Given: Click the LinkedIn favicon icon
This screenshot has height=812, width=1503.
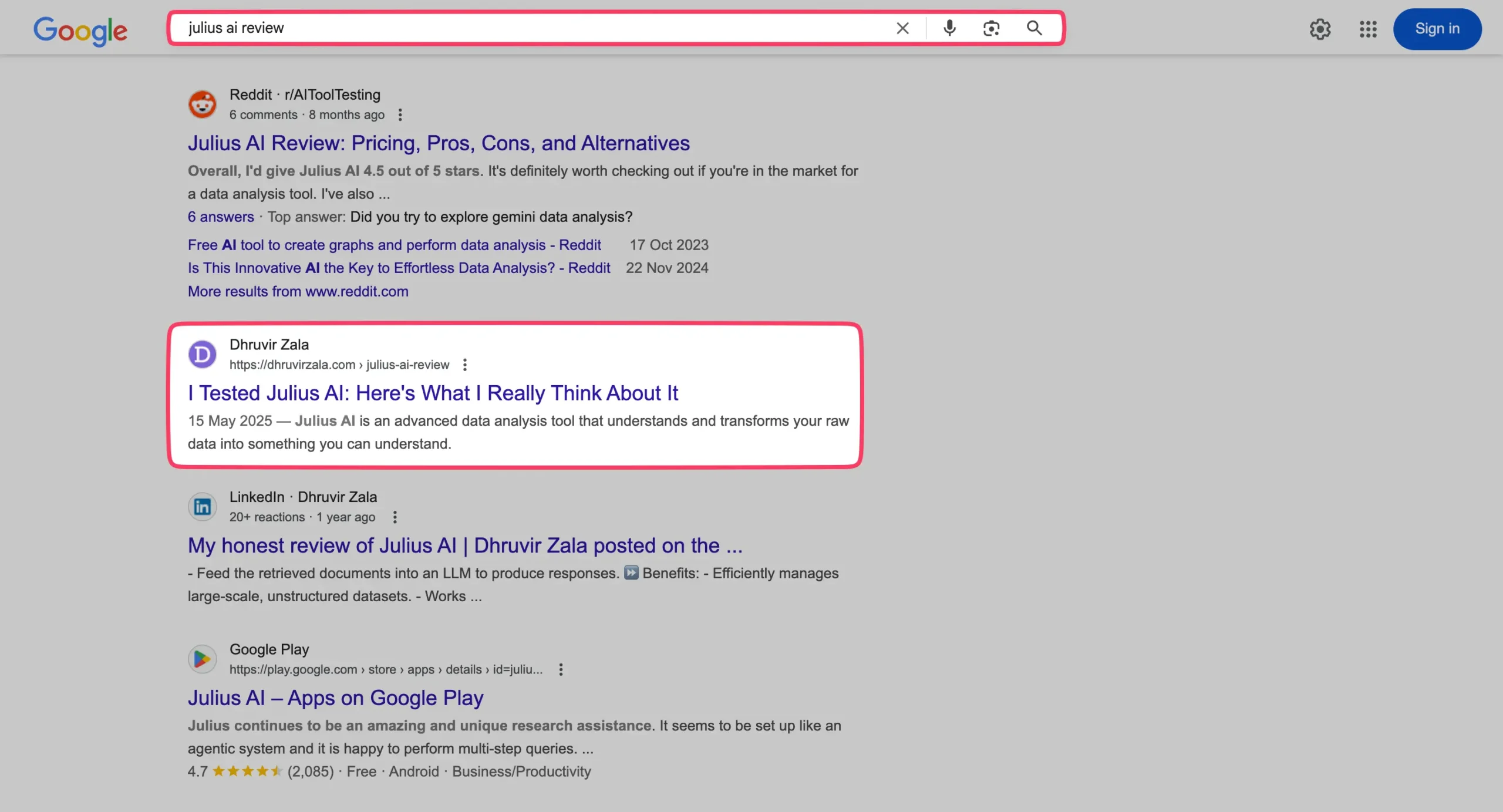Looking at the screenshot, I should click(x=202, y=506).
